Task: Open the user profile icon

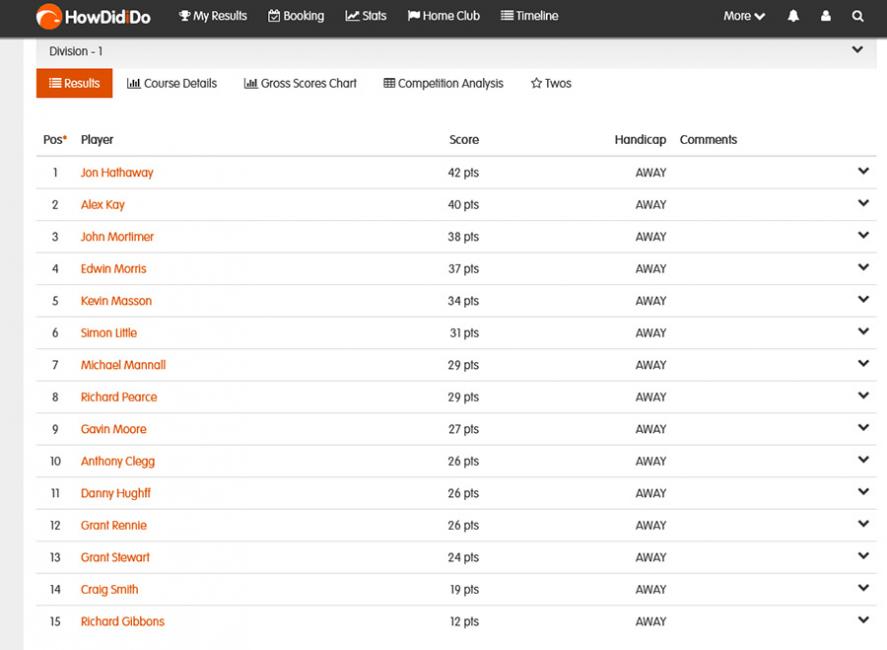Action: [x=825, y=16]
